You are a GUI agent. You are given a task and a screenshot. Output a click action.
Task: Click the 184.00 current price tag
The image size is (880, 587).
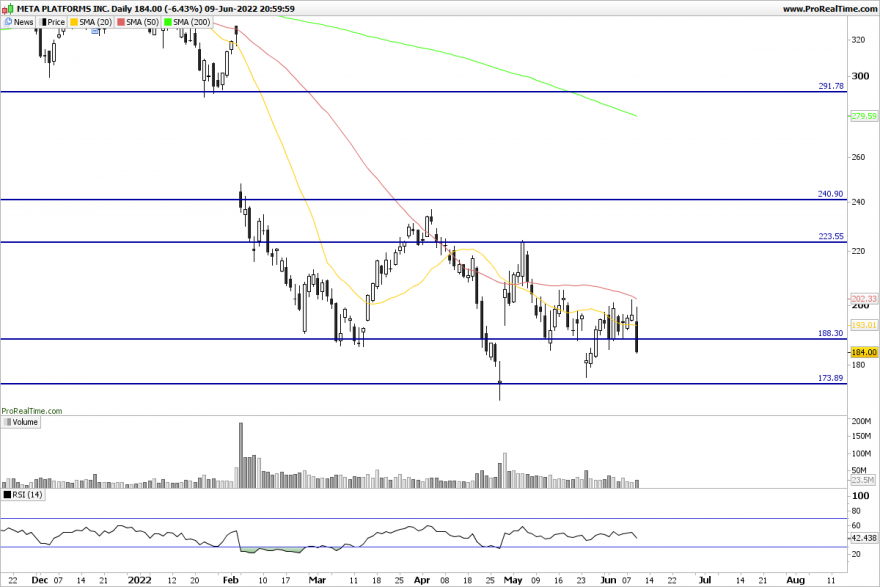tap(864, 352)
